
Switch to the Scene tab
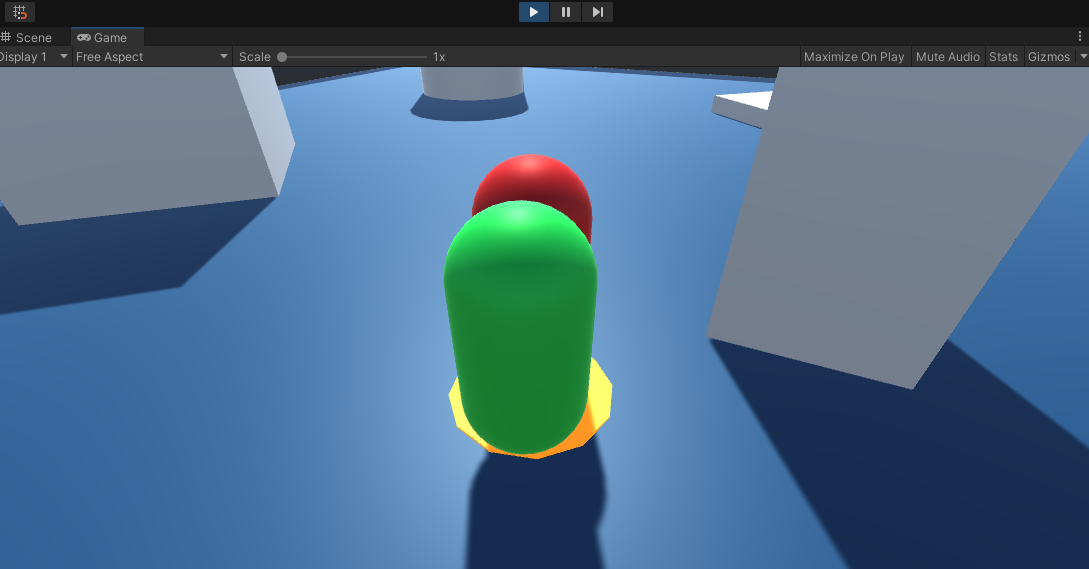[27, 38]
